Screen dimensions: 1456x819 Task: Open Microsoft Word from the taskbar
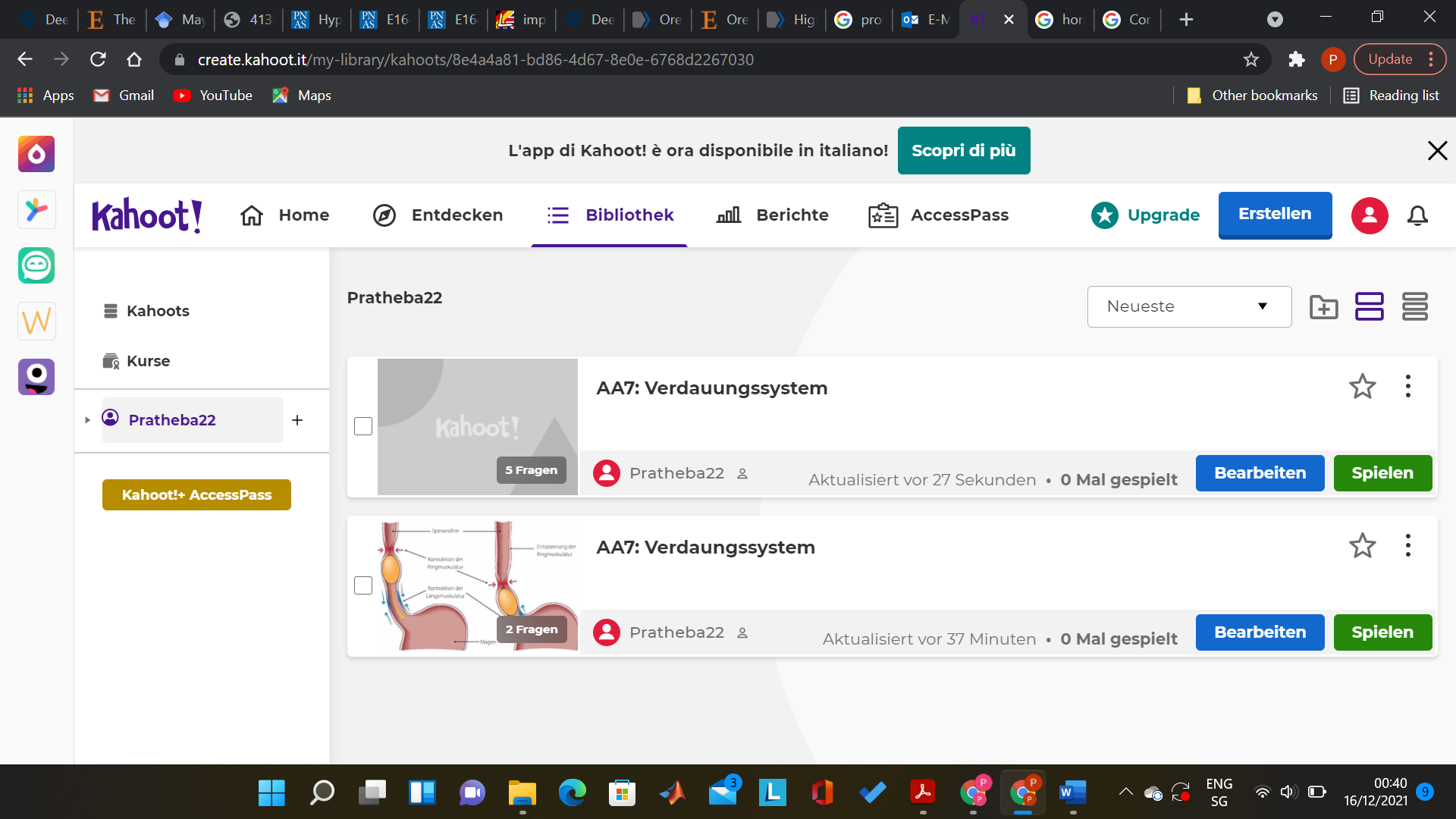(1073, 793)
